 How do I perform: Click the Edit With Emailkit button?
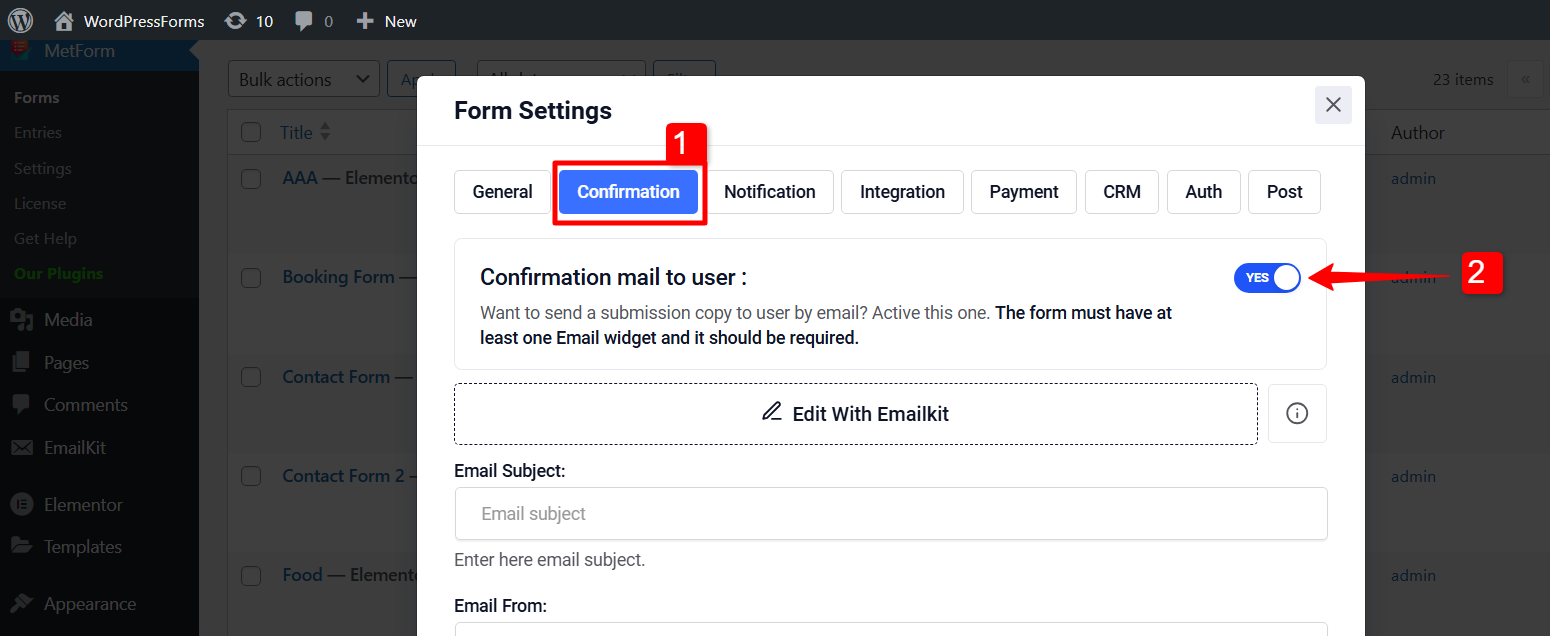(x=856, y=413)
